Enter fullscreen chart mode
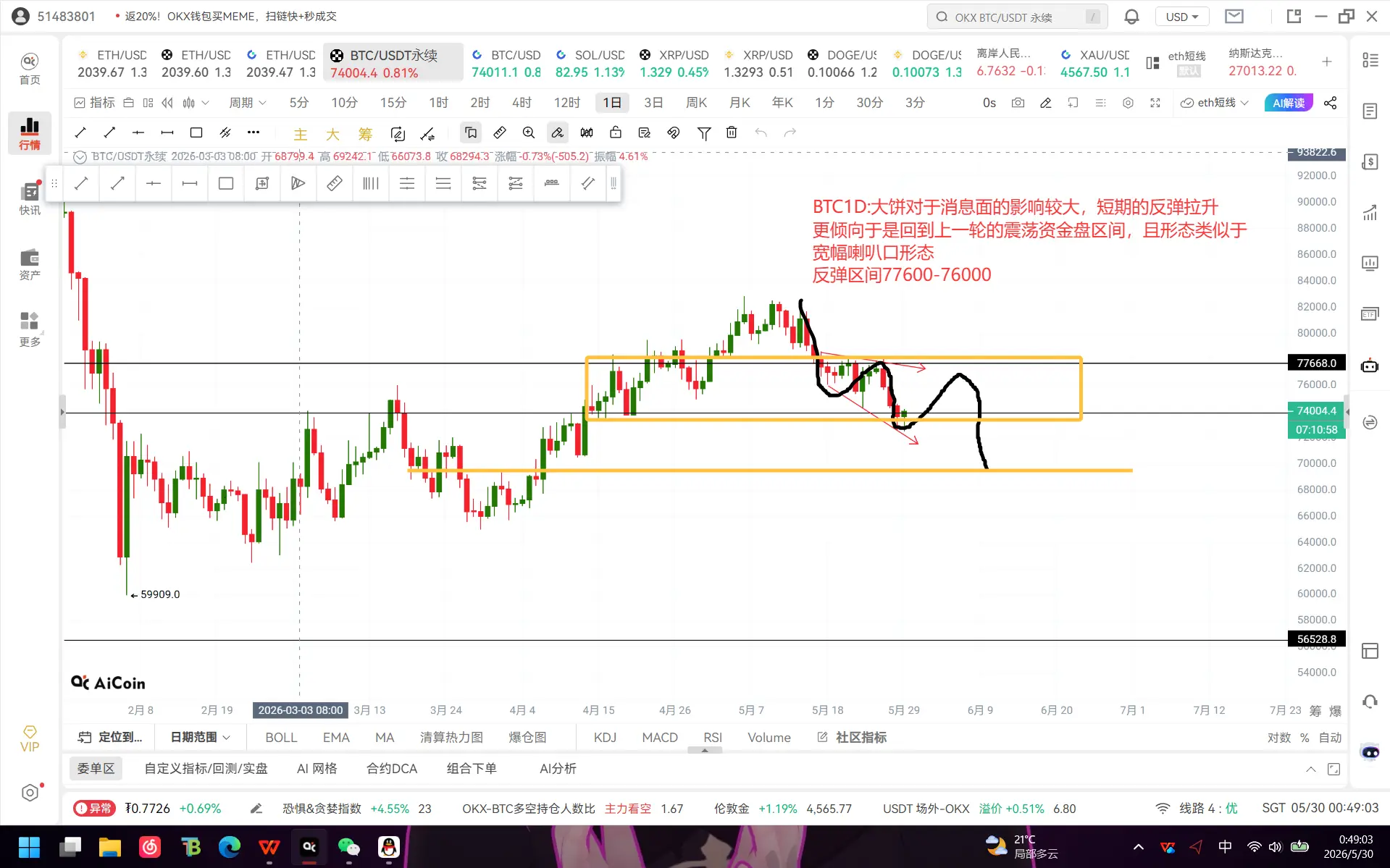Image resolution: width=1390 pixels, height=868 pixels. [1155, 103]
